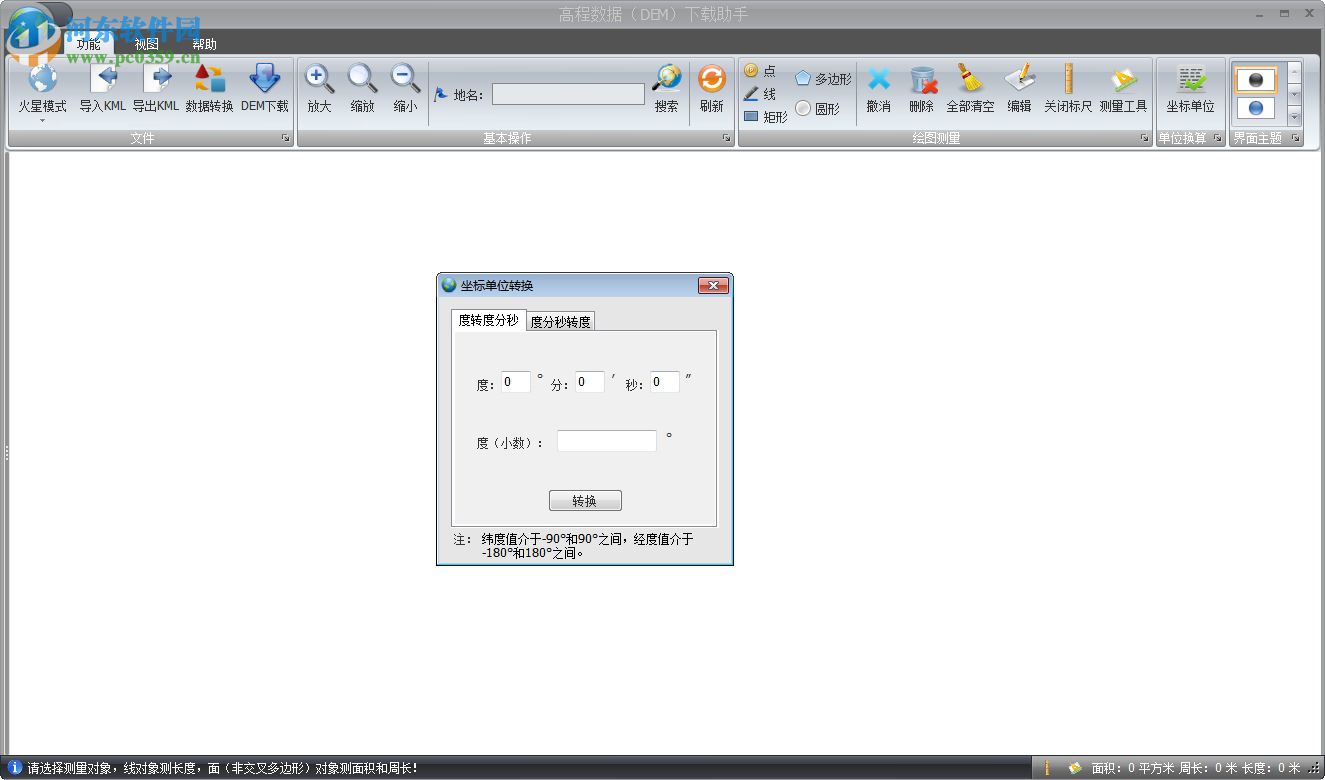Select the dark theme swatch
The image size is (1325, 780).
(x=1256, y=79)
